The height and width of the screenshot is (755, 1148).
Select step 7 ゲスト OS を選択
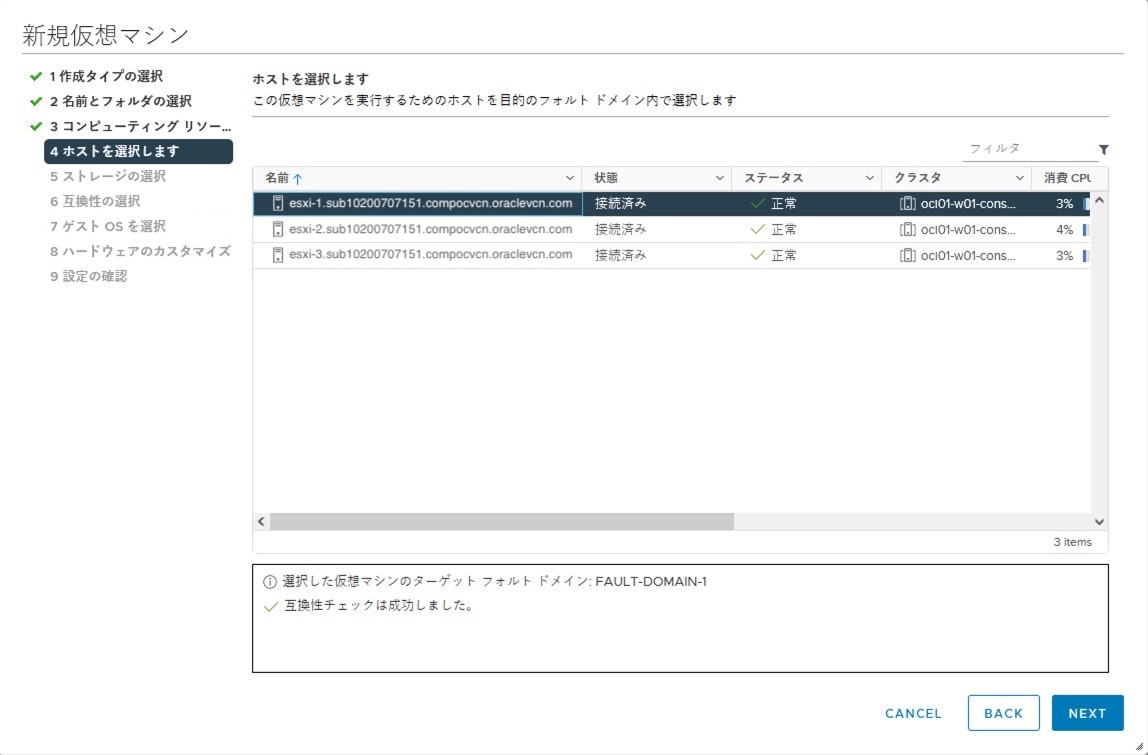(x=108, y=226)
